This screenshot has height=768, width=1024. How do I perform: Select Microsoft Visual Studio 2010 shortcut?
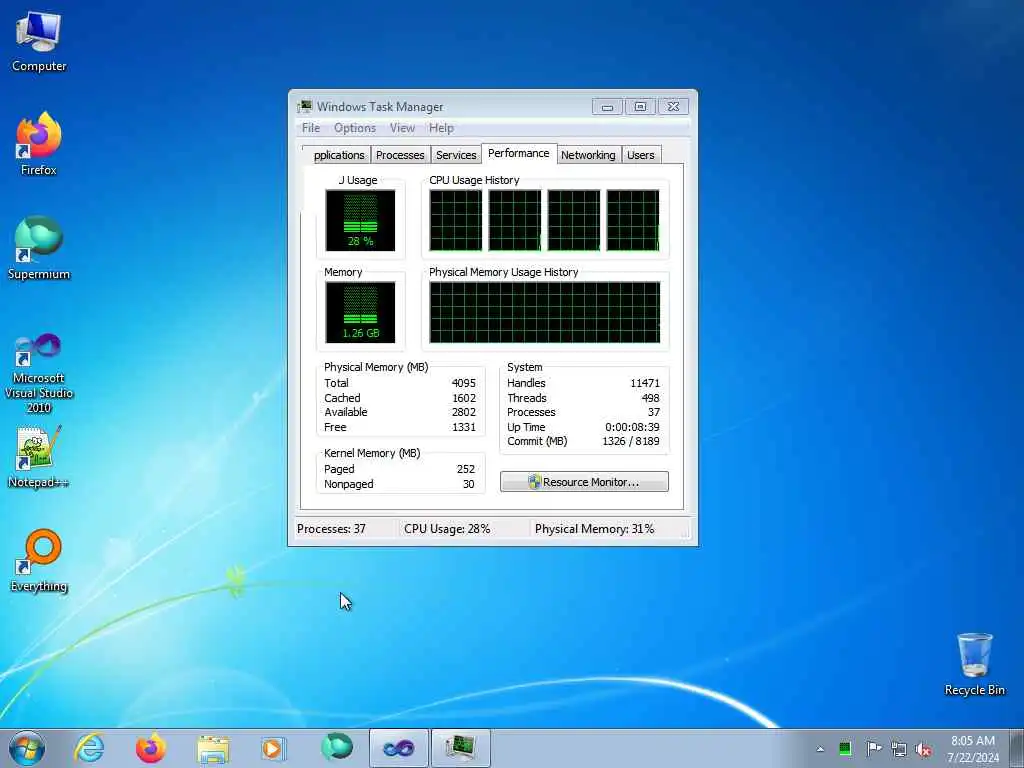(x=39, y=374)
